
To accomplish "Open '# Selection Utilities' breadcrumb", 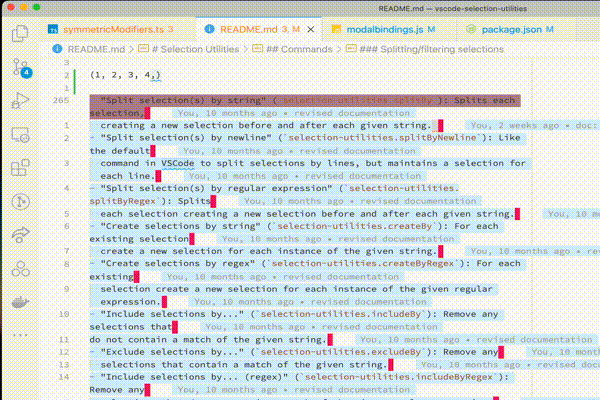I will [195, 49].
